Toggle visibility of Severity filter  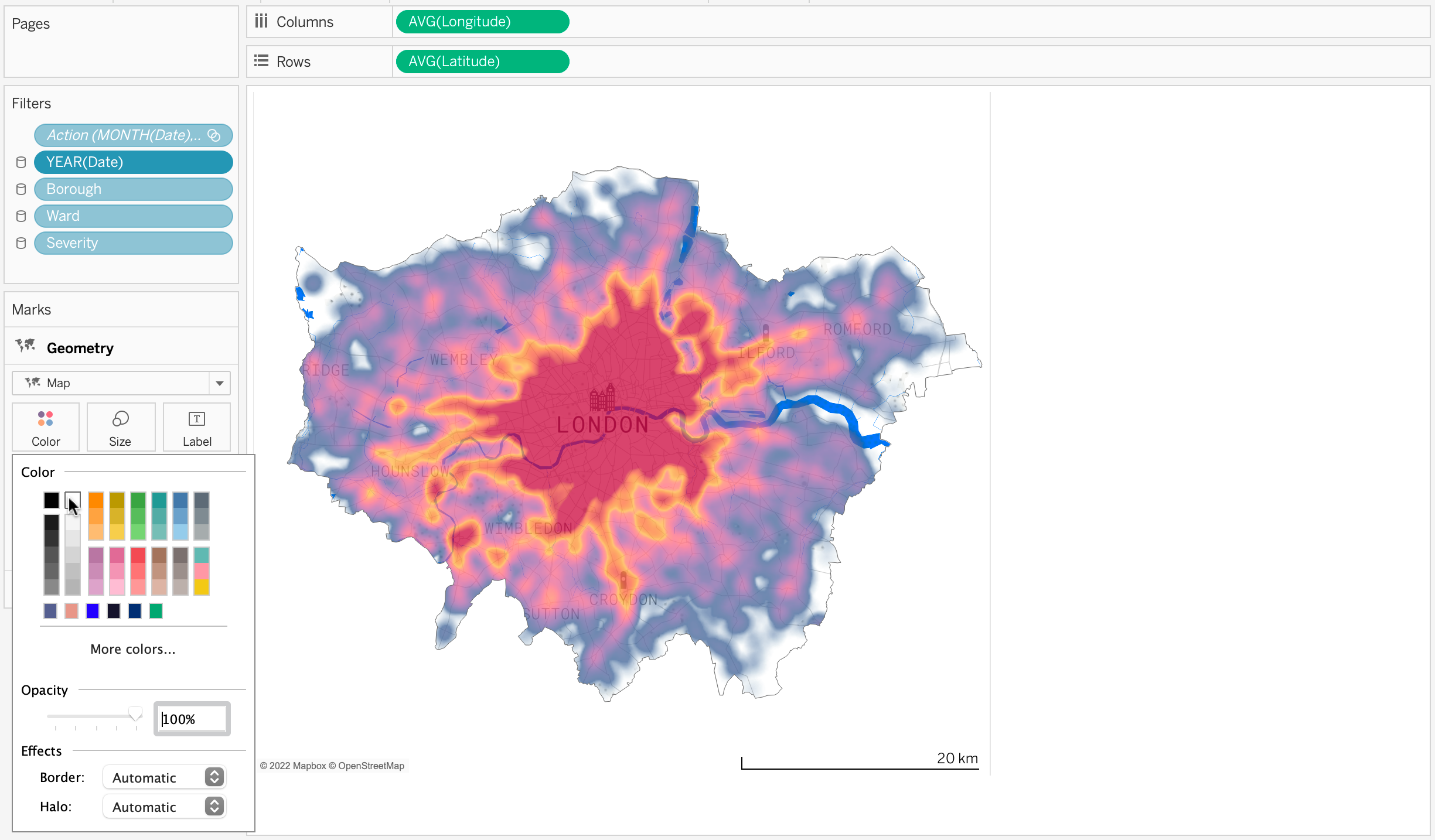click(22, 243)
